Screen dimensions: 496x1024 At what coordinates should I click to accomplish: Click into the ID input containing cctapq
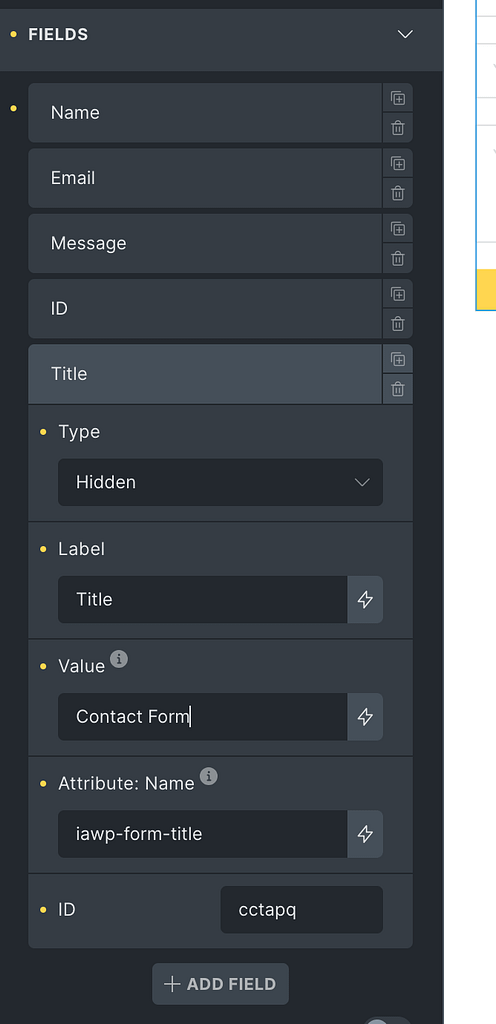[302, 910]
